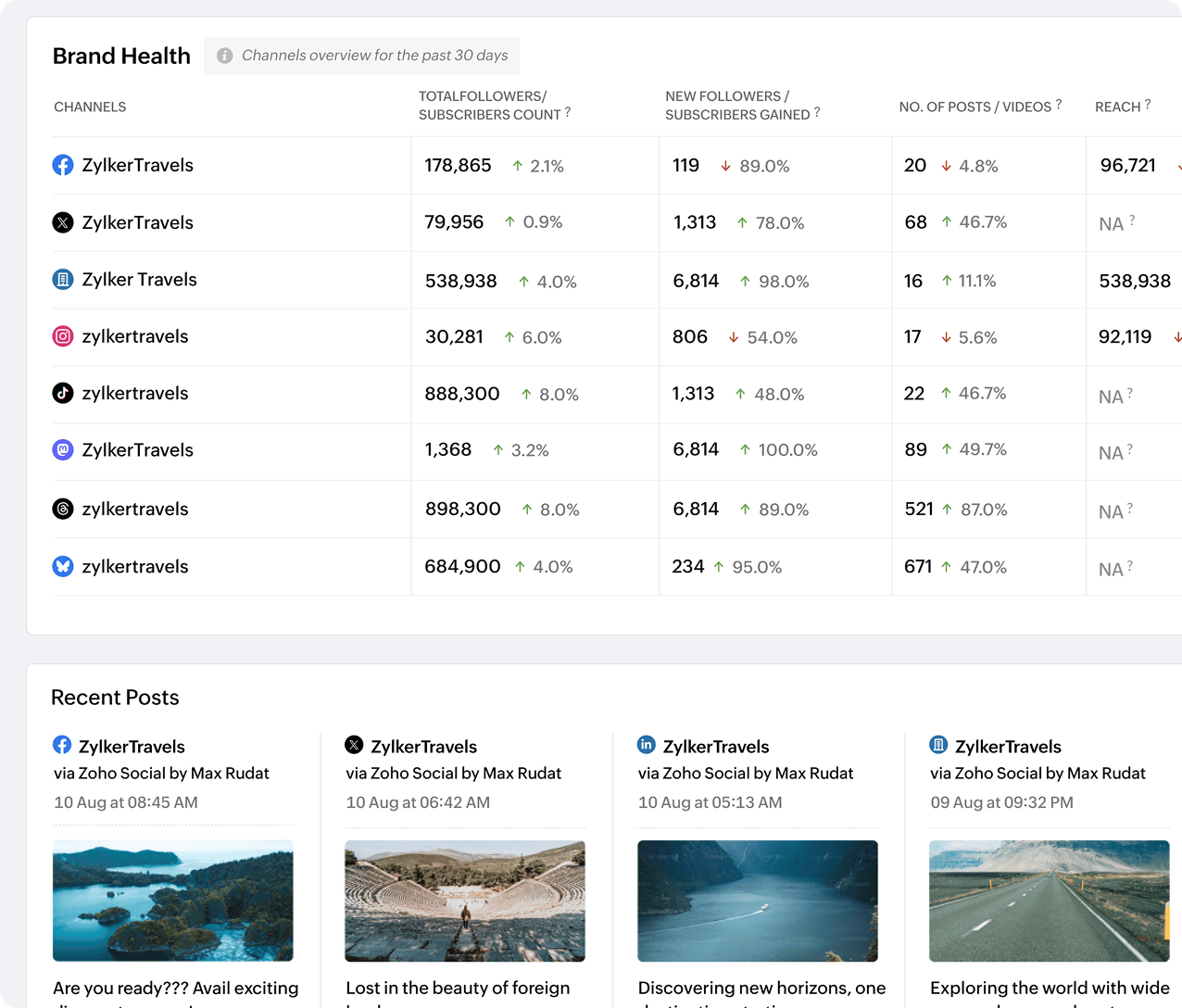Open the open highway post image

[x=1050, y=901]
